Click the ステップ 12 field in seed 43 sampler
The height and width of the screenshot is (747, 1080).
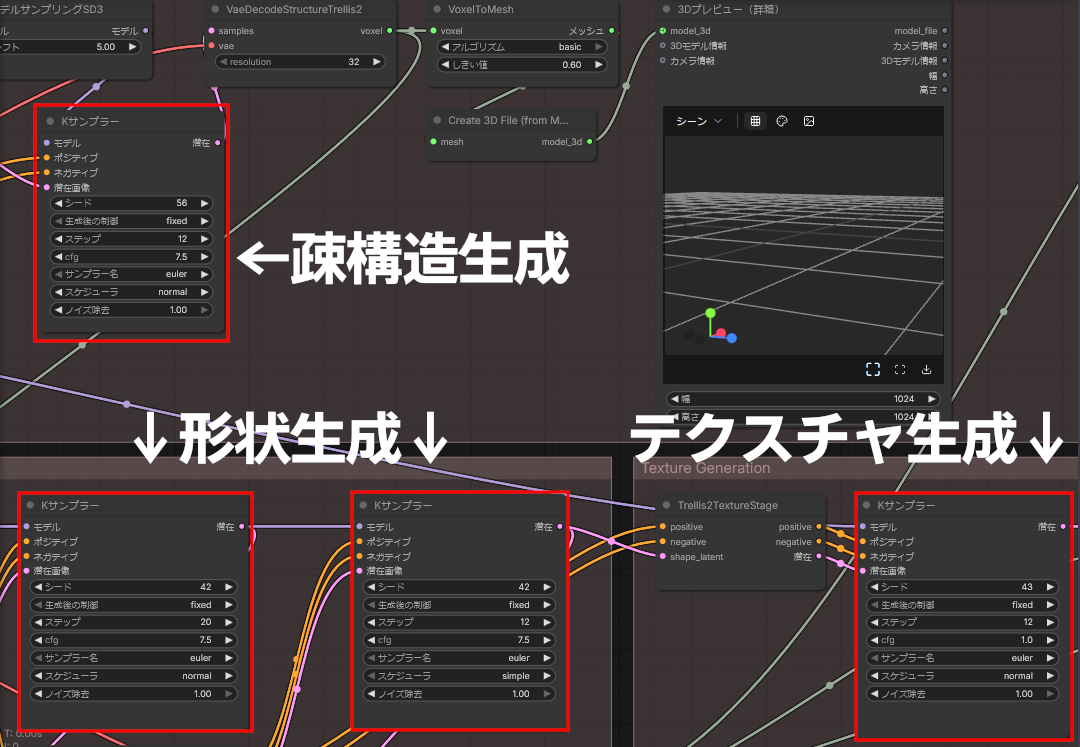(962, 622)
